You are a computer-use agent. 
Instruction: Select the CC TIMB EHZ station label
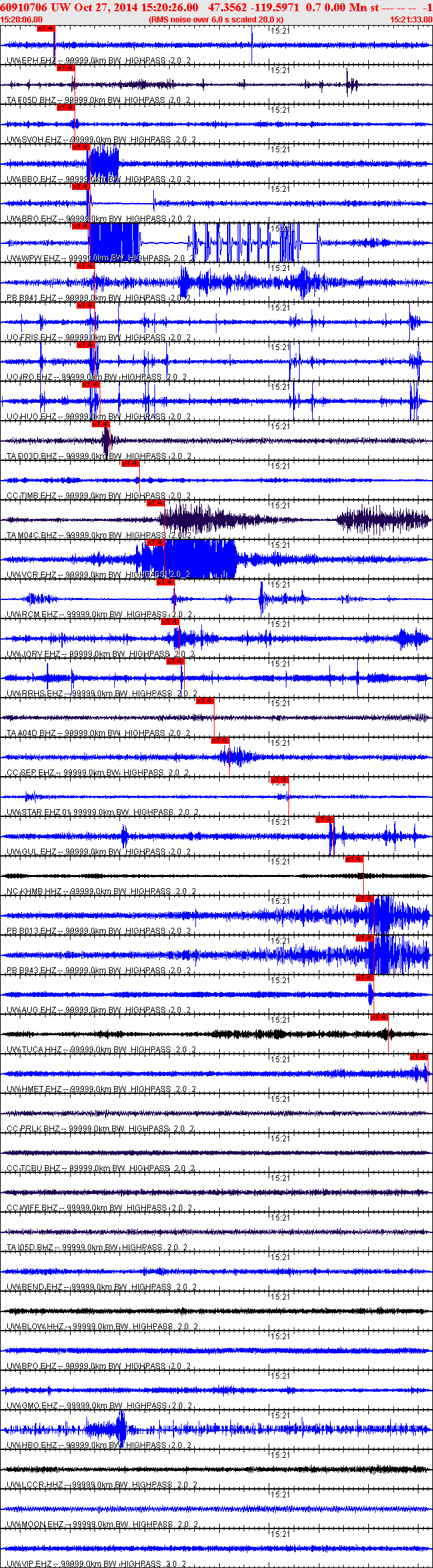click(x=32, y=496)
